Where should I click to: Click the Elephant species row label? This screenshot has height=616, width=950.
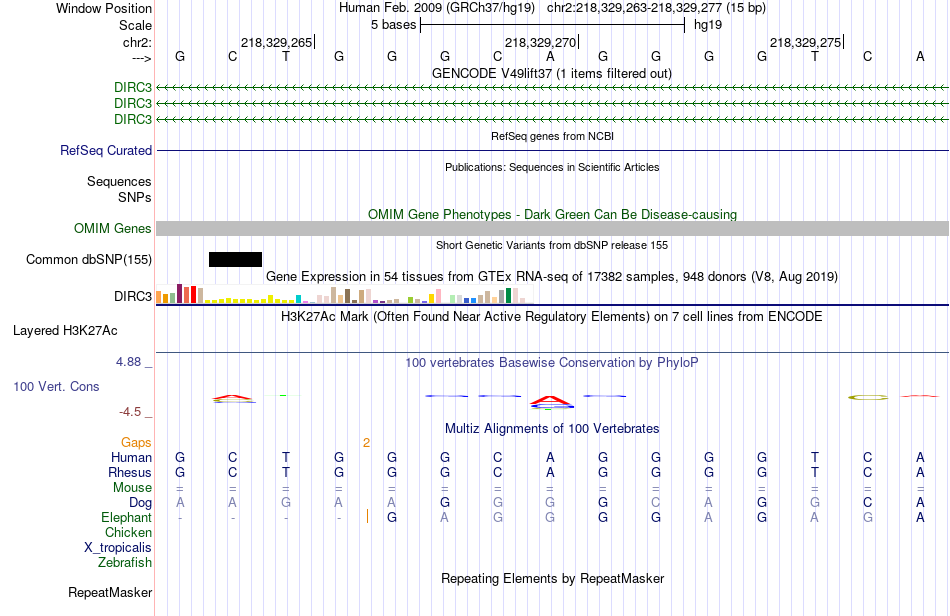(126, 517)
